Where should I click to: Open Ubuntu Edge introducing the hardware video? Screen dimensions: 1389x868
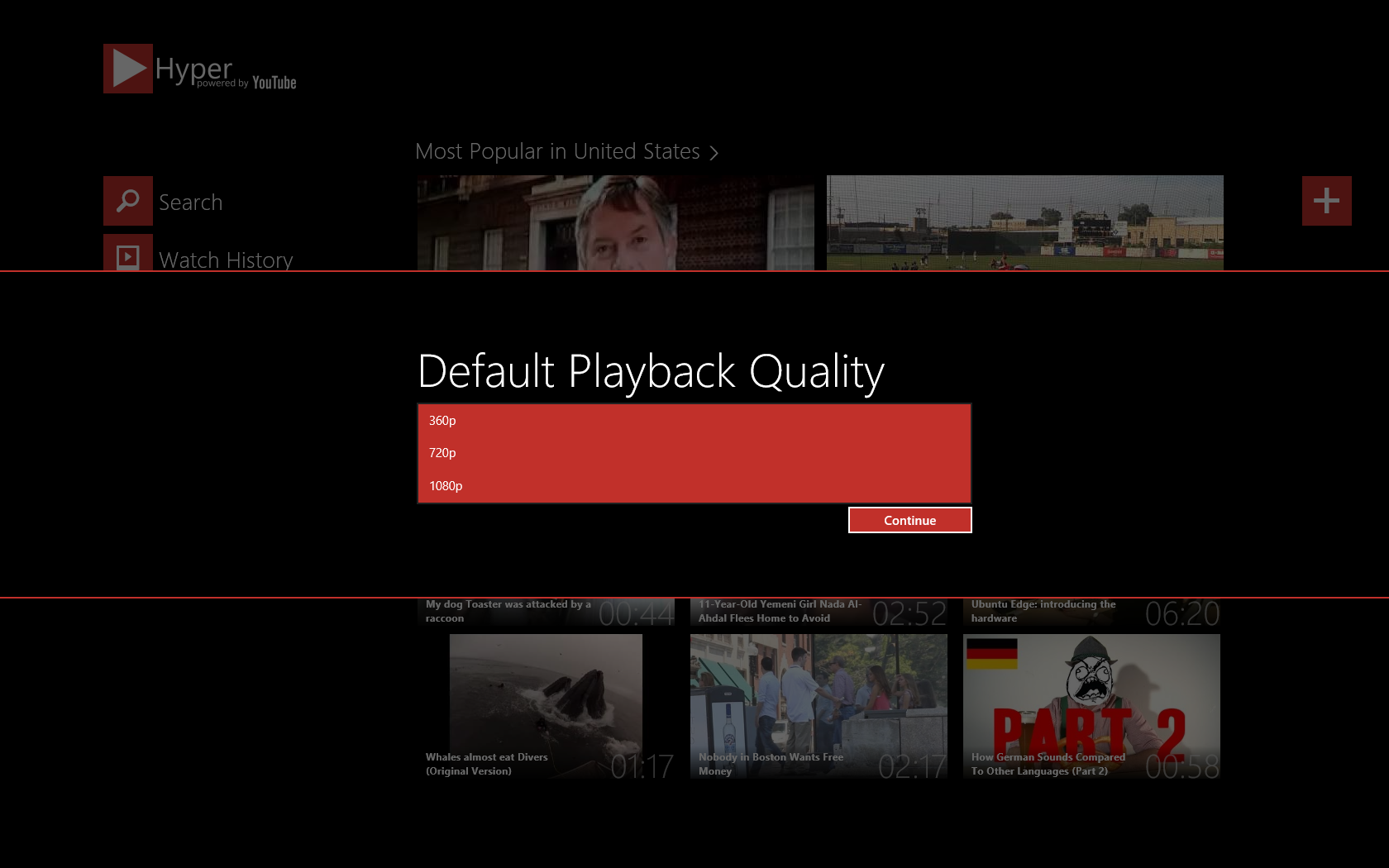[x=1091, y=612]
